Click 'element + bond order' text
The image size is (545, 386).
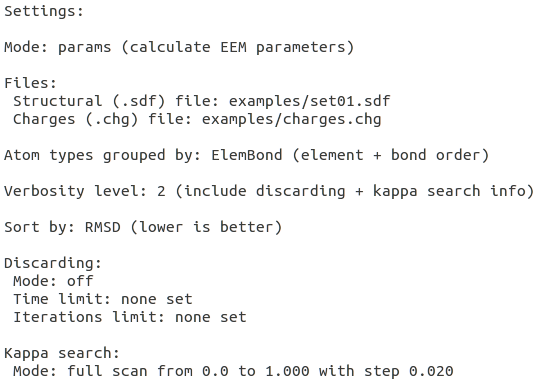[x=390, y=155]
